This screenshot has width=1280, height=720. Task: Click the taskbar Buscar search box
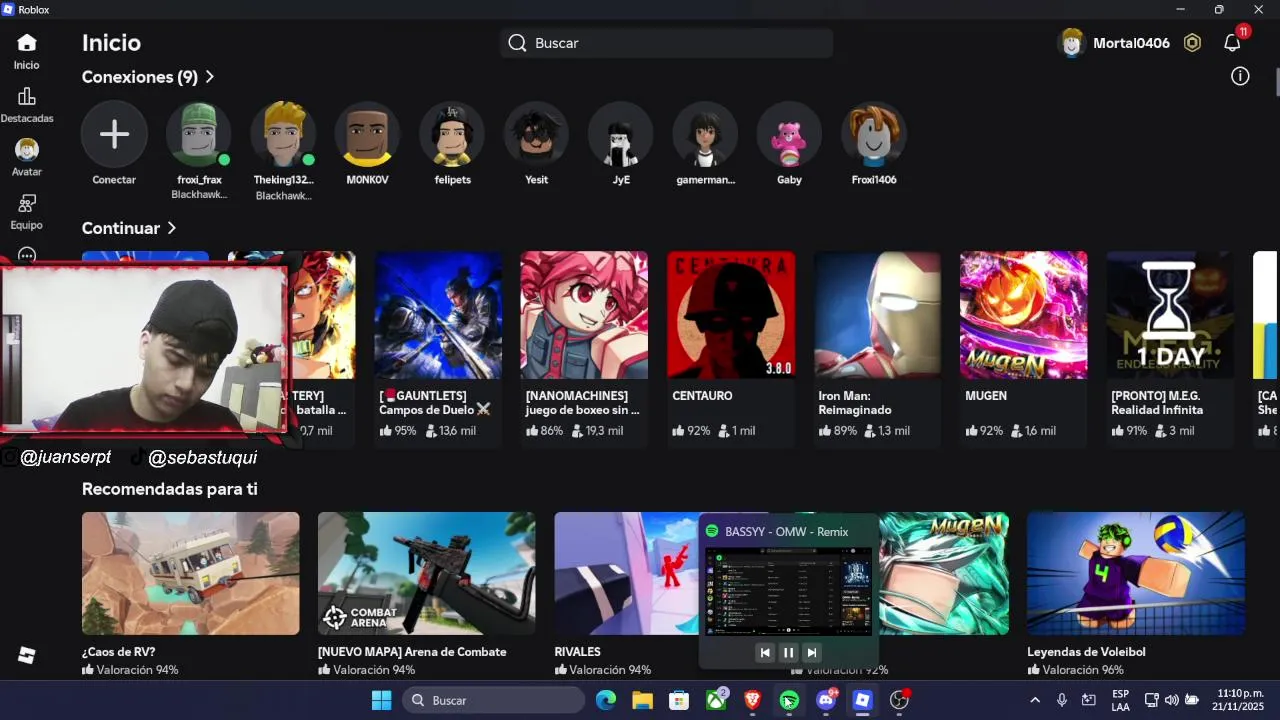point(494,700)
